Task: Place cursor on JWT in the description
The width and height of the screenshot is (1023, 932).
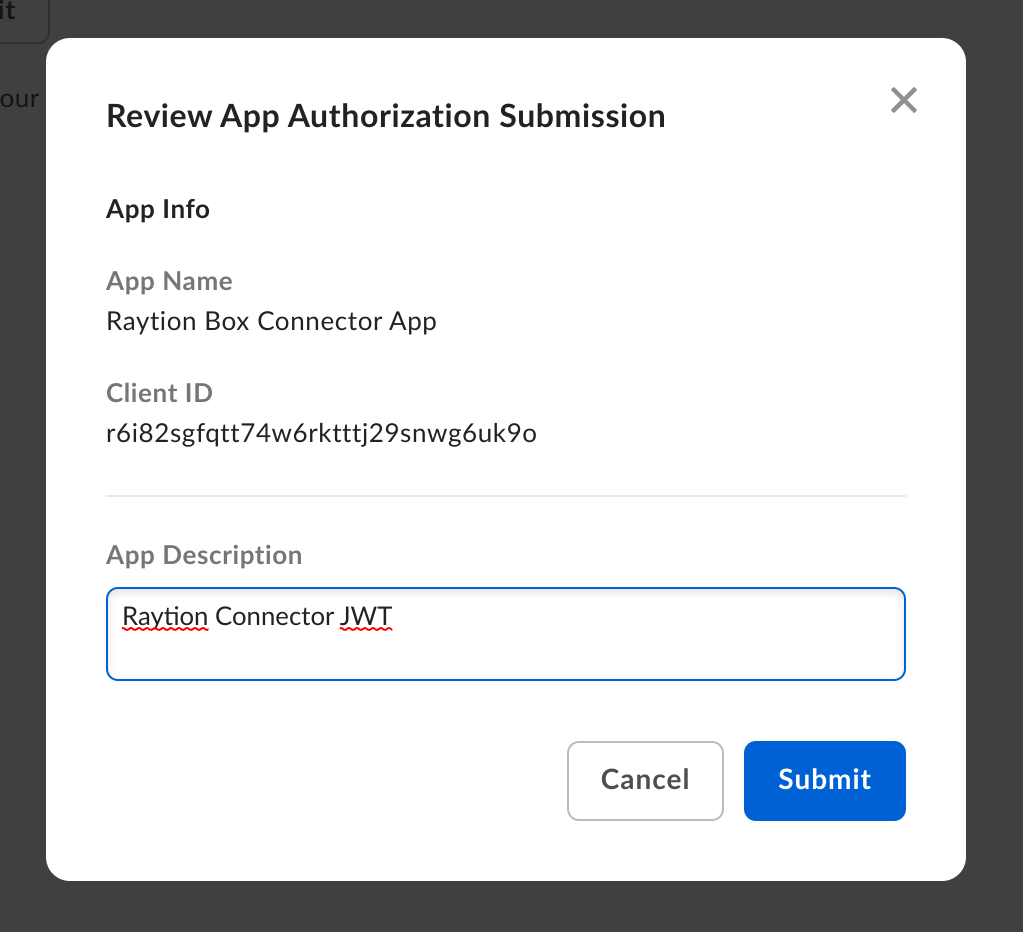Action: click(366, 616)
